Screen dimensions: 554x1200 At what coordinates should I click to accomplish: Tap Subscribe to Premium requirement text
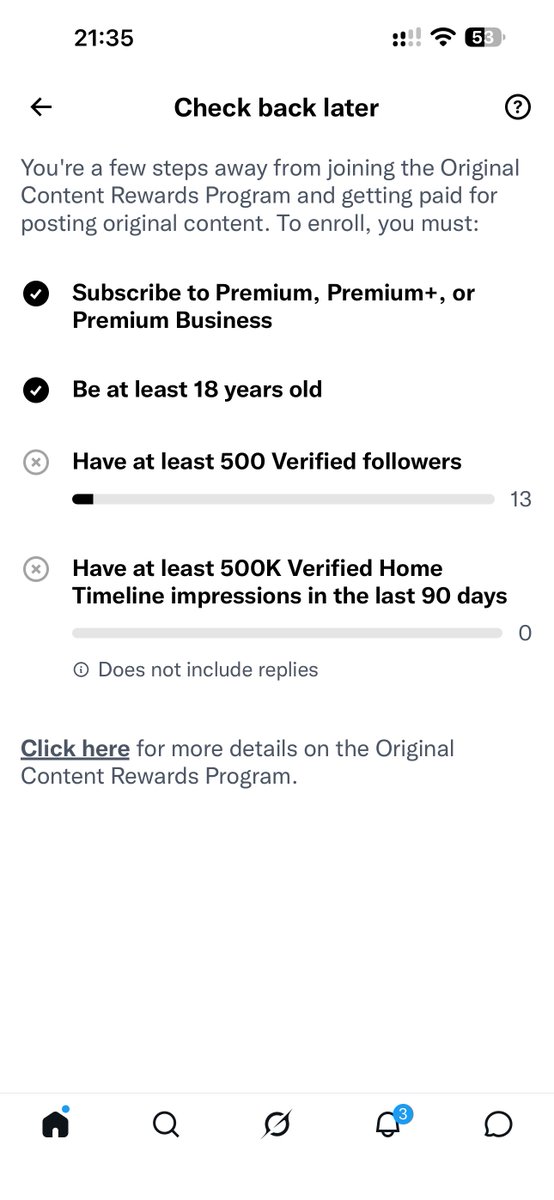[273, 306]
